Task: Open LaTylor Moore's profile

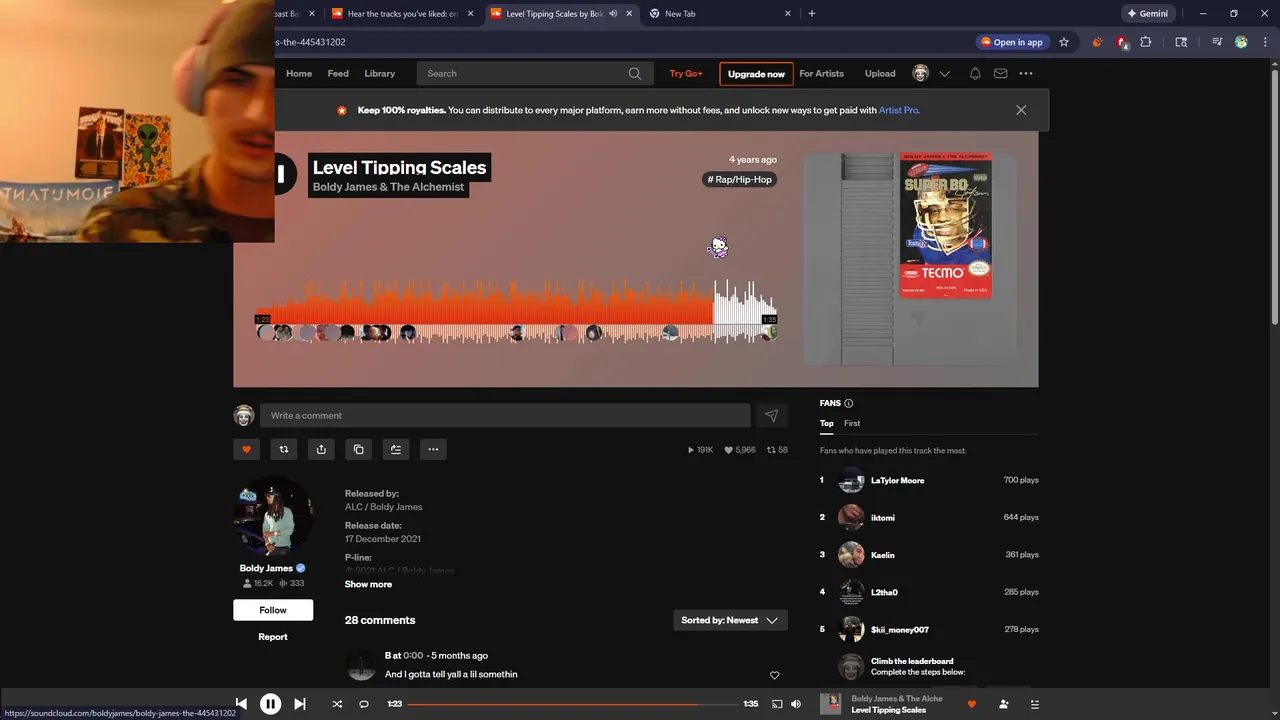Action: click(897, 480)
